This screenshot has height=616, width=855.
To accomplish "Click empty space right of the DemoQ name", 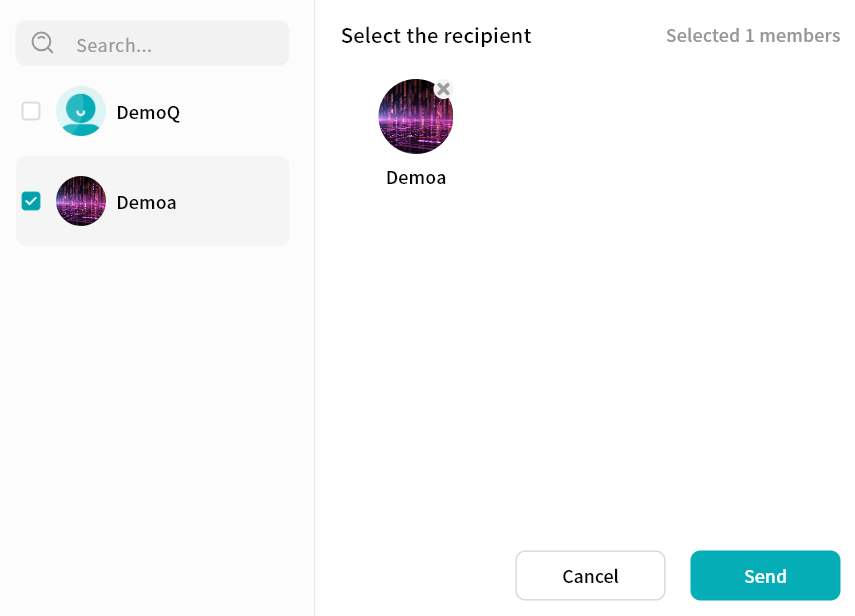I will pyautogui.click(x=240, y=112).
